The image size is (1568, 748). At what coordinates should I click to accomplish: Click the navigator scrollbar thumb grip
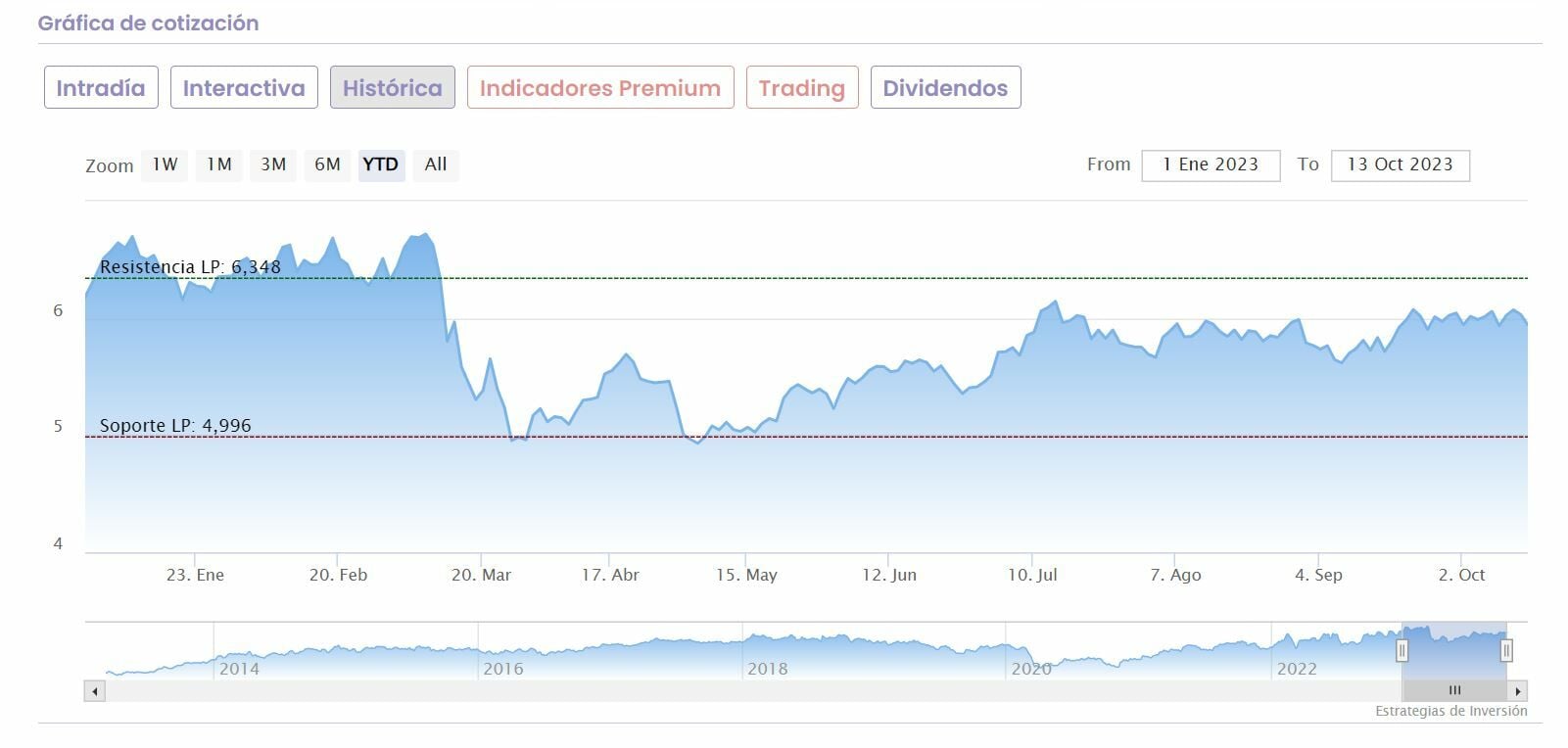tap(1454, 691)
